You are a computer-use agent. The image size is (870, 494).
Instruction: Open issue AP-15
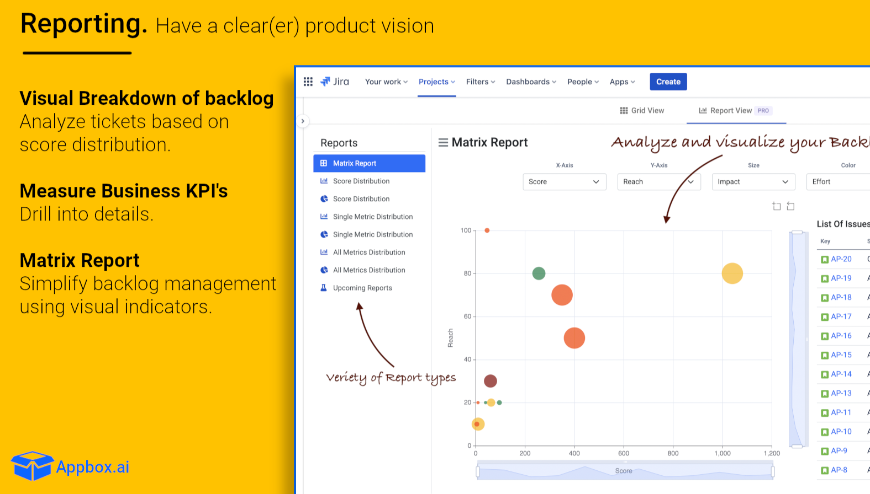tap(841, 355)
